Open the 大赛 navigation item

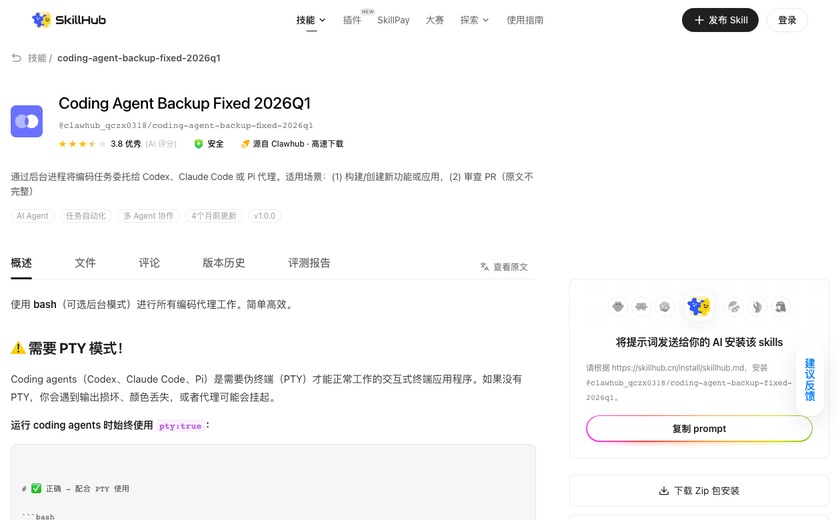tap(434, 20)
